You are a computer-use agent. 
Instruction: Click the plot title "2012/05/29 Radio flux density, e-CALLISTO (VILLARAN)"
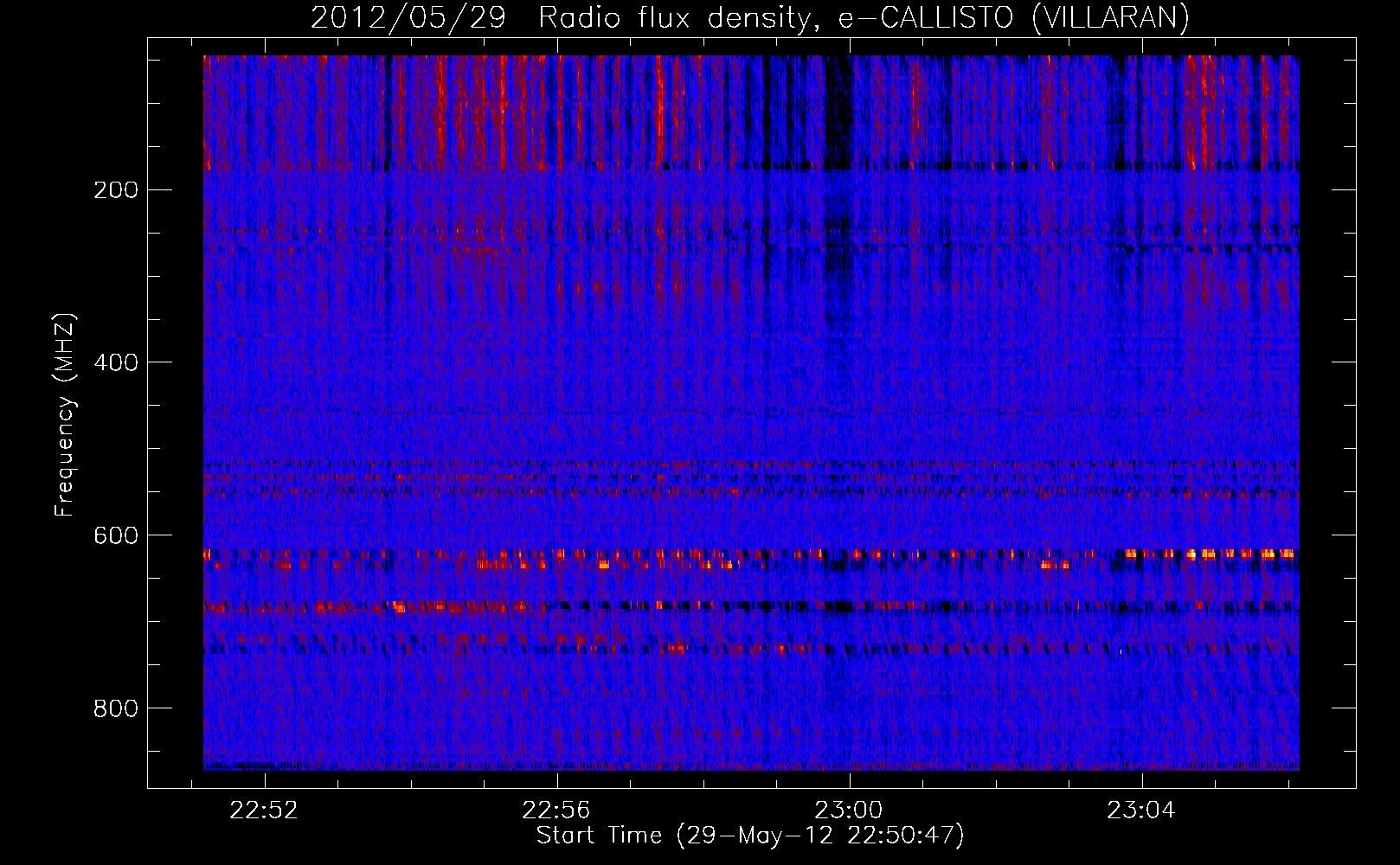tap(750, 17)
